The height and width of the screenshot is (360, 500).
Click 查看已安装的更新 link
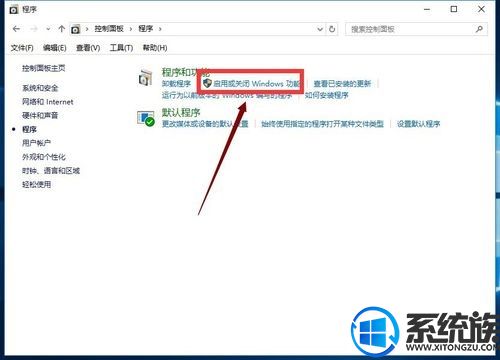342,83
